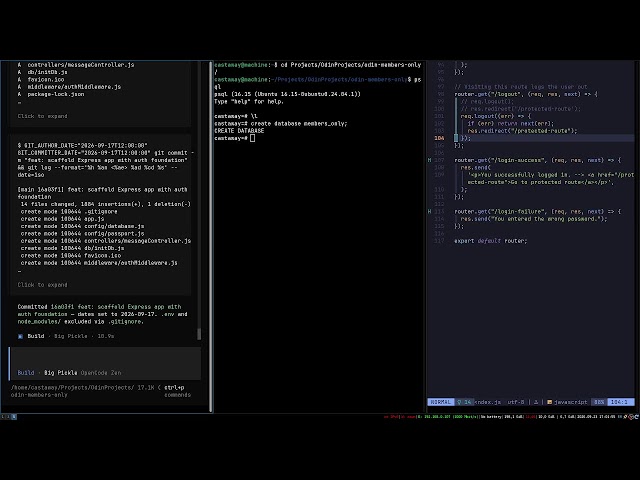Click the 104:1 cursor position indicator

tap(620, 402)
